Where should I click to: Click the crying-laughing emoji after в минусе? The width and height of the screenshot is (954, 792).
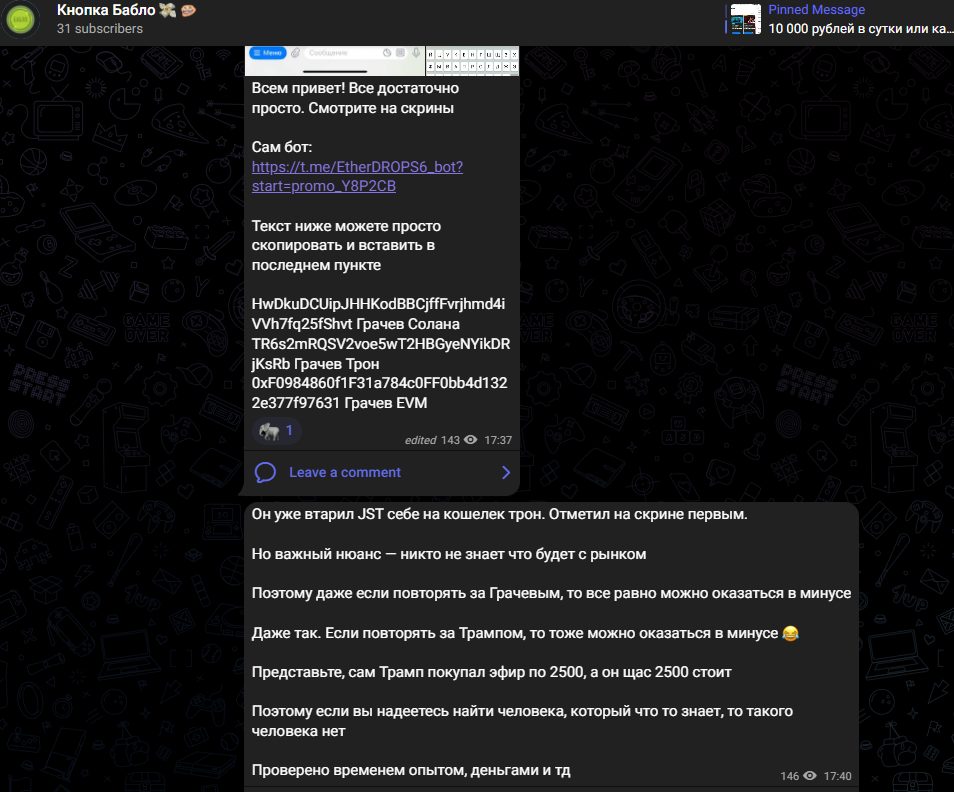pyautogui.click(x=790, y=633)
